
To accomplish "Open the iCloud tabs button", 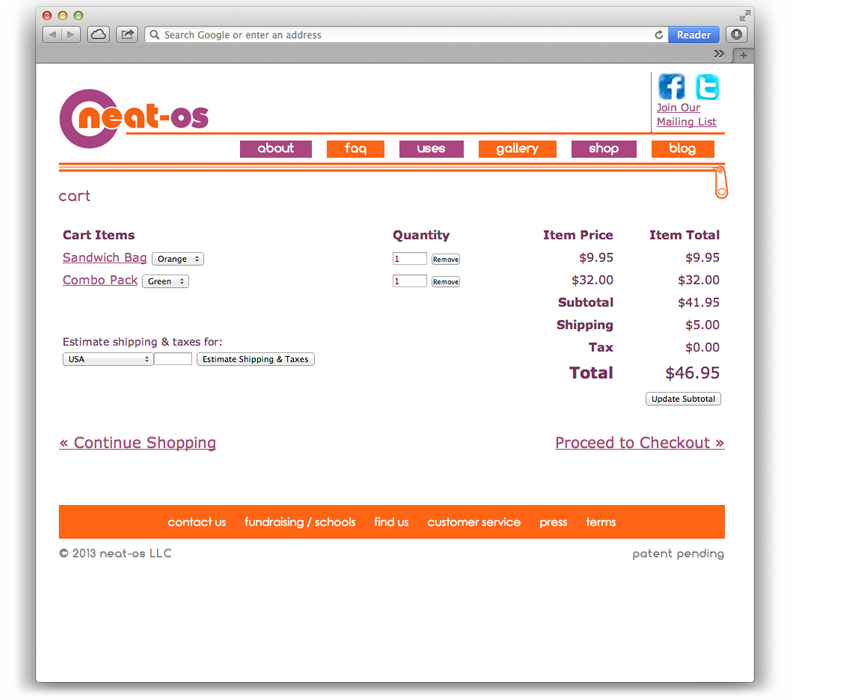I will point(98,35).
